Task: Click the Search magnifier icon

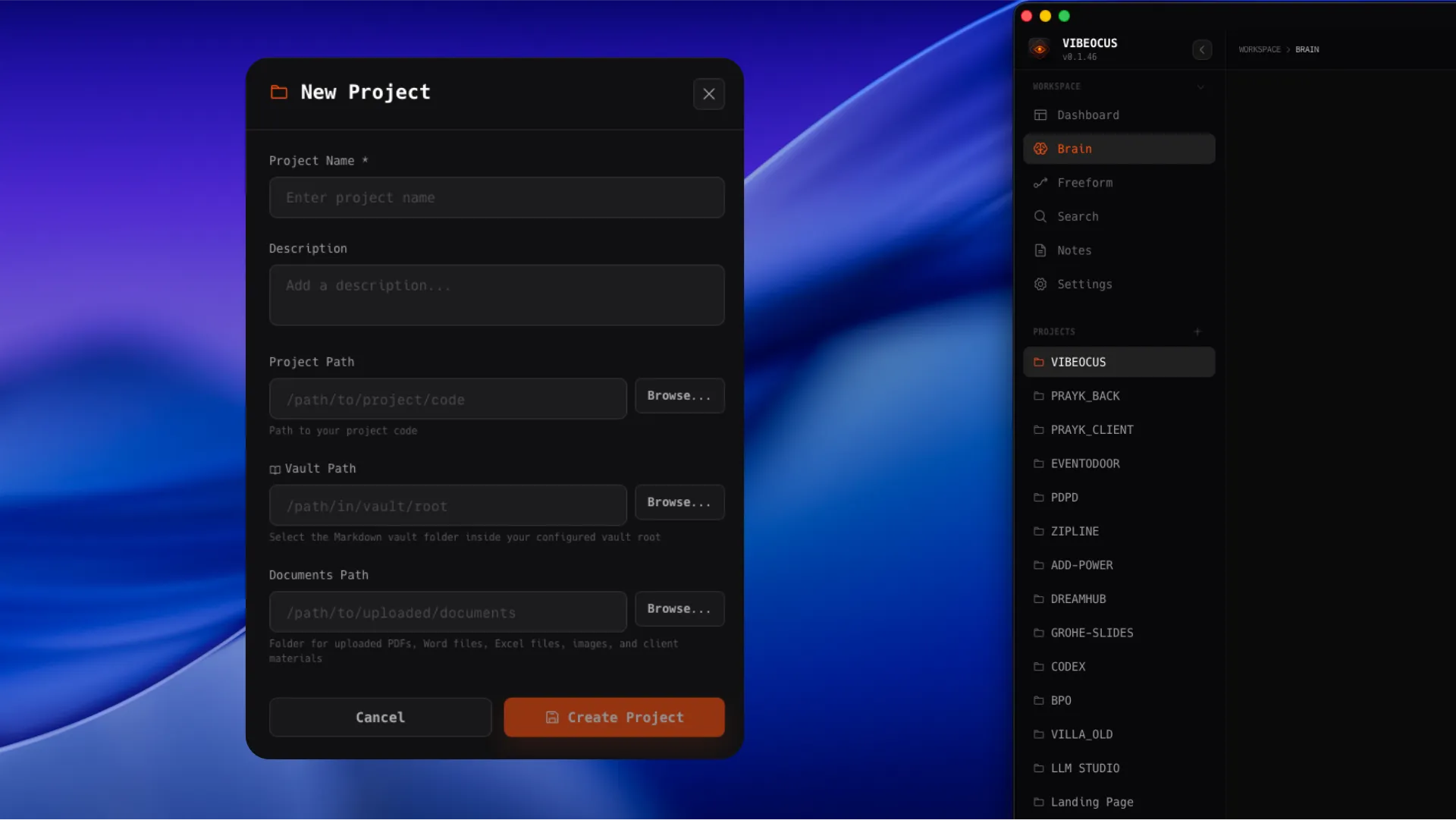Action: coord(1040,217)
